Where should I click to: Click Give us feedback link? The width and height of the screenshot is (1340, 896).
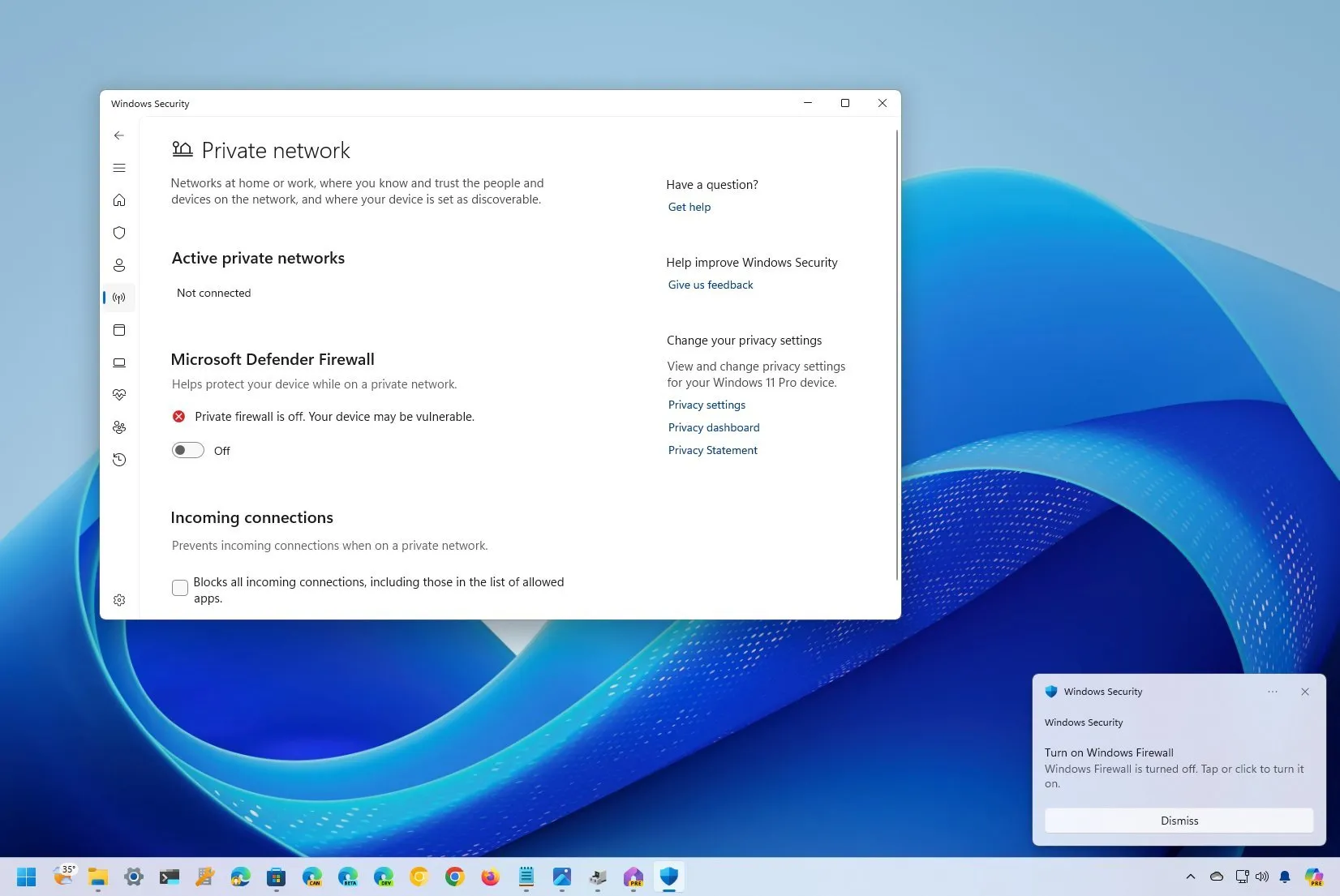tap(711, 285)
